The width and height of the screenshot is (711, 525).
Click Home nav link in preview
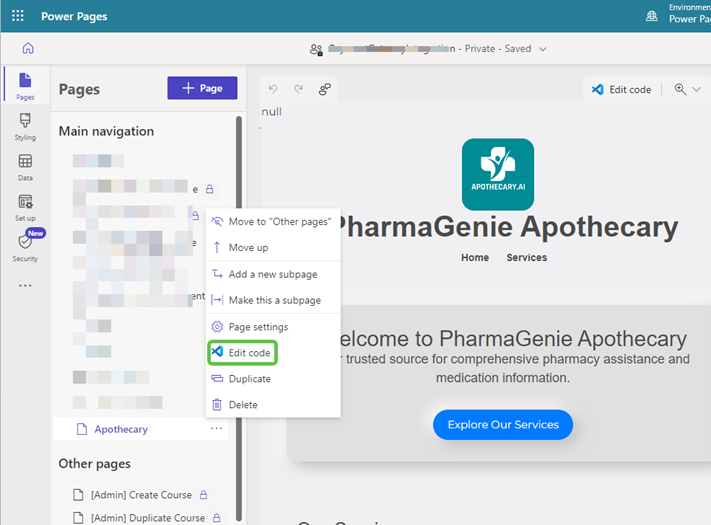pos(475,258)
